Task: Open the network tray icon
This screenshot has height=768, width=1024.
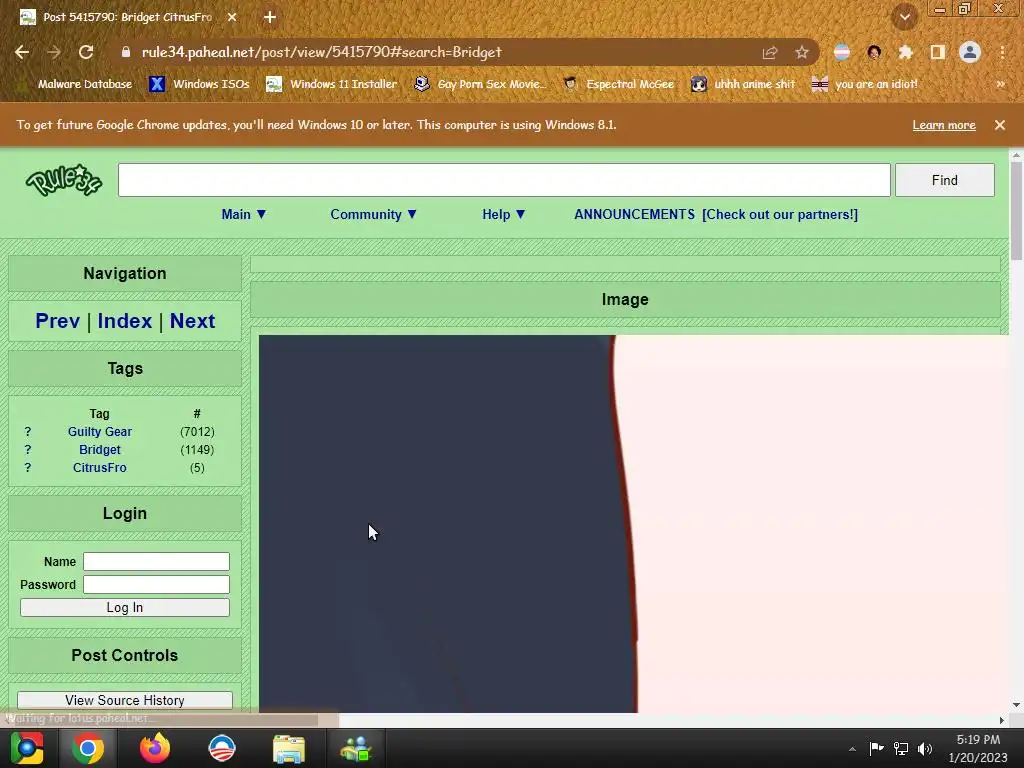Action: click(901, 748)
